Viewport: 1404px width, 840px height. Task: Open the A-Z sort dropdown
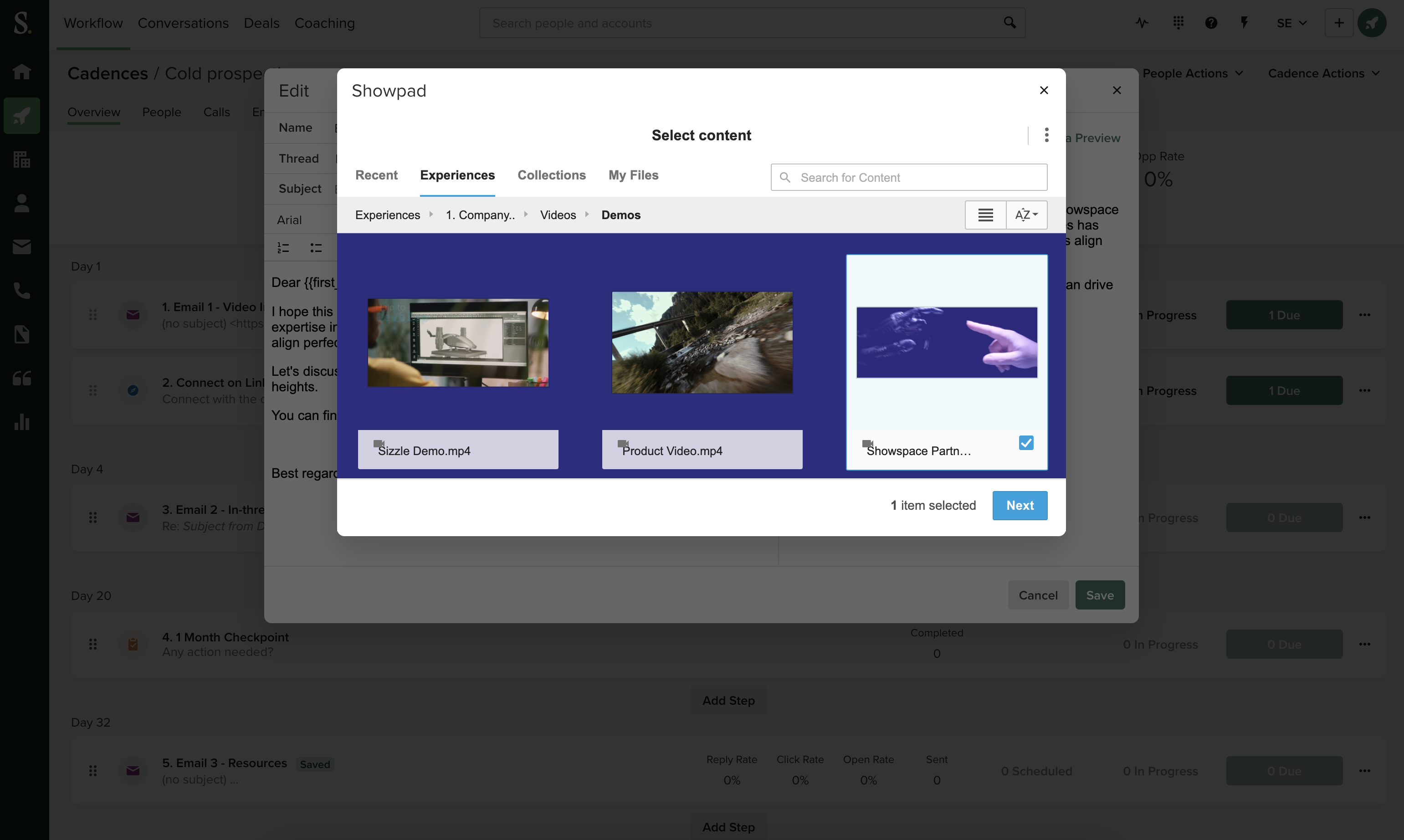coord(1026,215)
